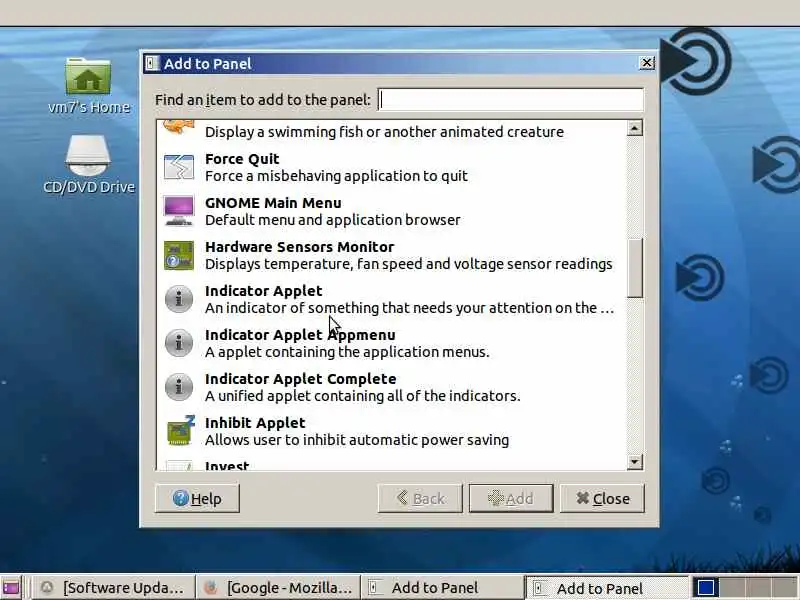Click 'Allows user to inhibit automatic power saving'
Viewport: 800px width, 600px height.
point(357,440)
